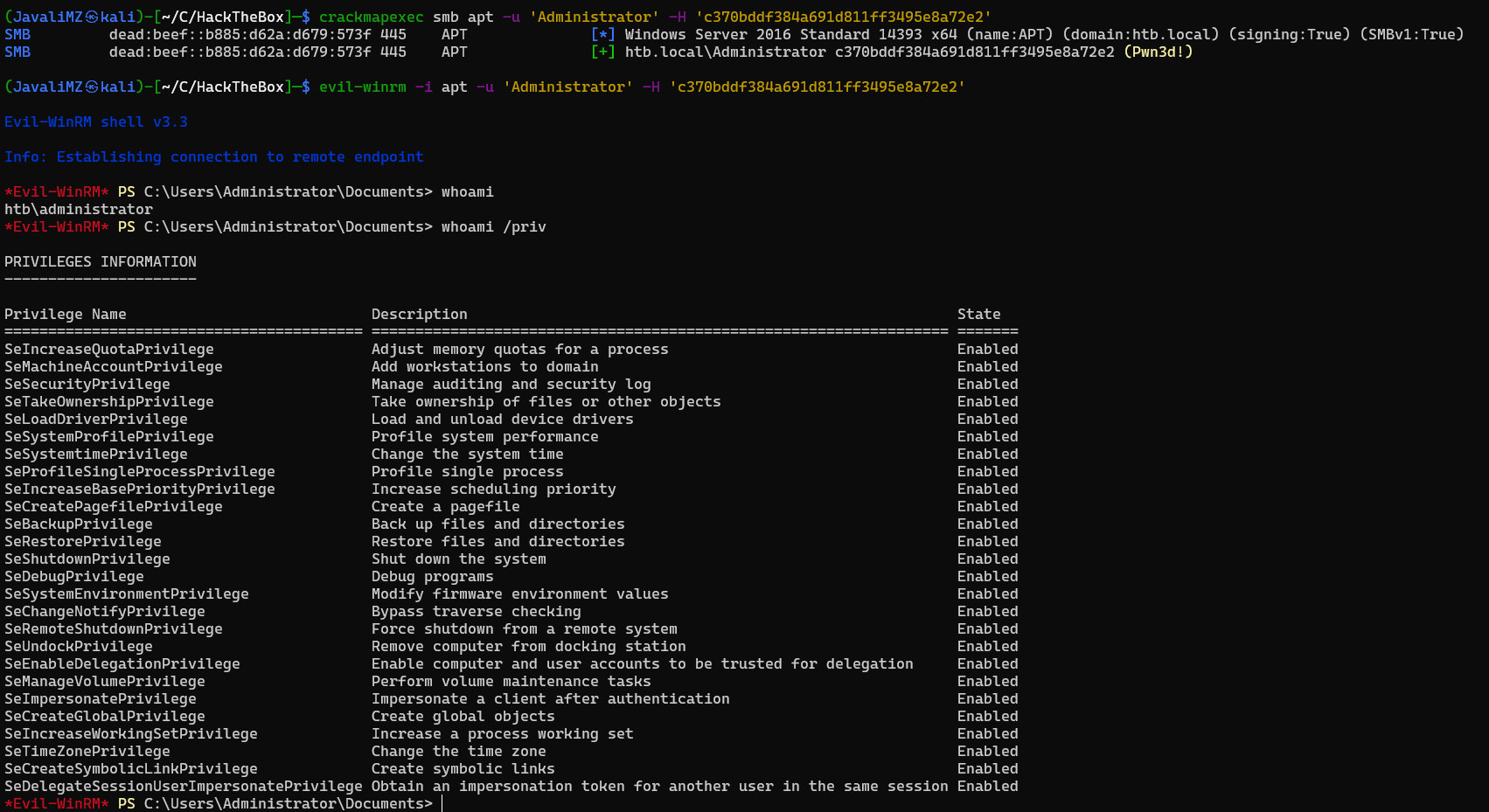Select the 'Pwn3d!' result text
Viewport: 1489px width, 812px height.
pos(1158,52)
